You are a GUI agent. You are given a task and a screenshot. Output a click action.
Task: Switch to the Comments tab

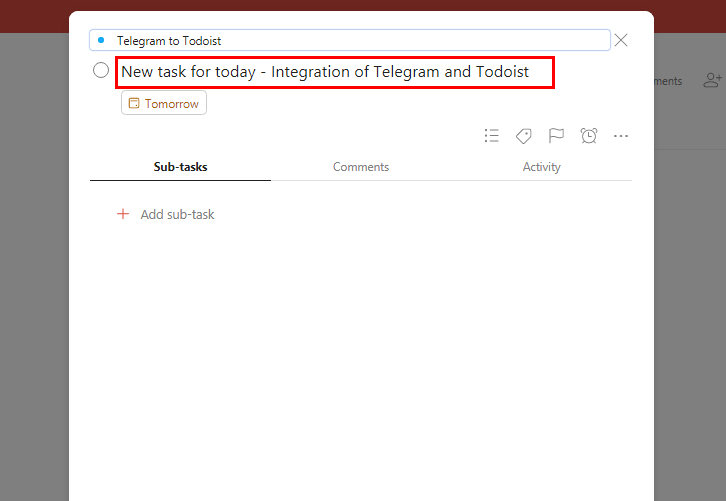click(x=361, y=167)
